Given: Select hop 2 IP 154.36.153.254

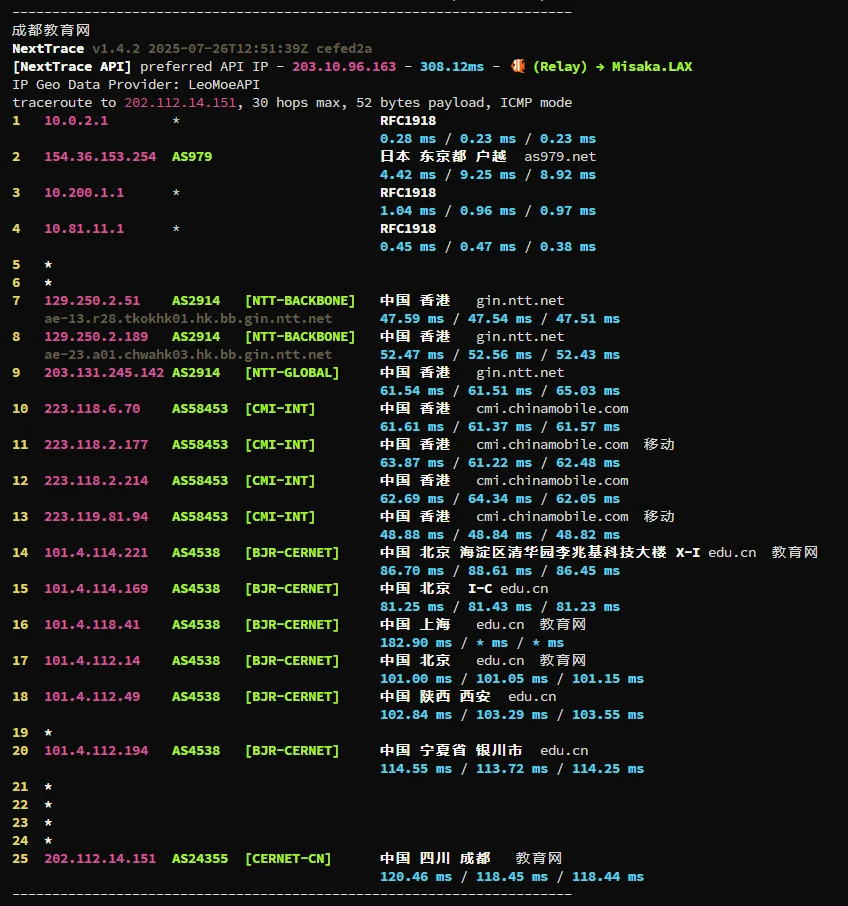Looking at the screenshot, I should 100,157.
